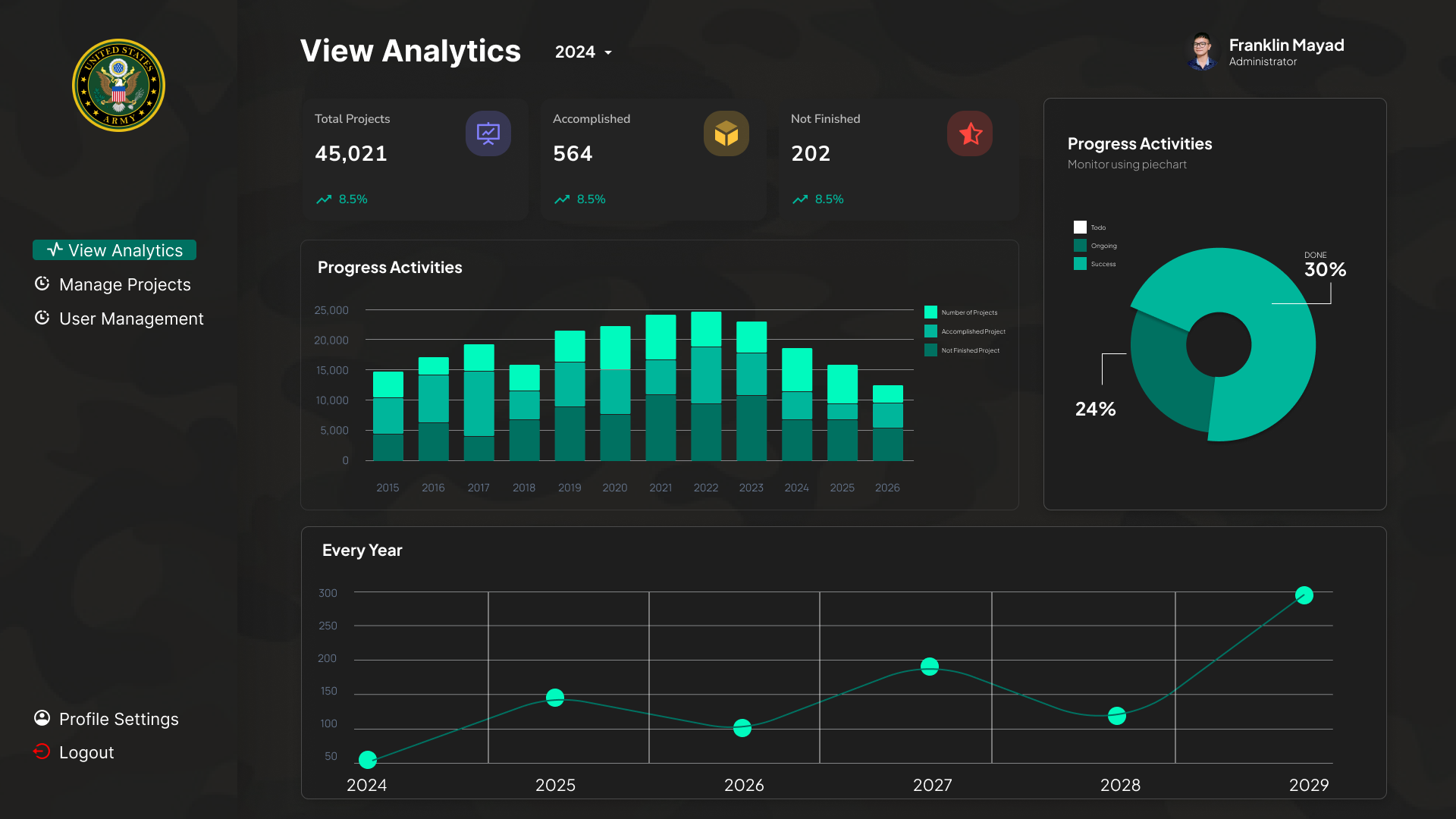The height and width of the screenshot is (819, 1456).
Task: Click the View Analytics page heading
Action: pyautogui.click(x=410, y=52)
